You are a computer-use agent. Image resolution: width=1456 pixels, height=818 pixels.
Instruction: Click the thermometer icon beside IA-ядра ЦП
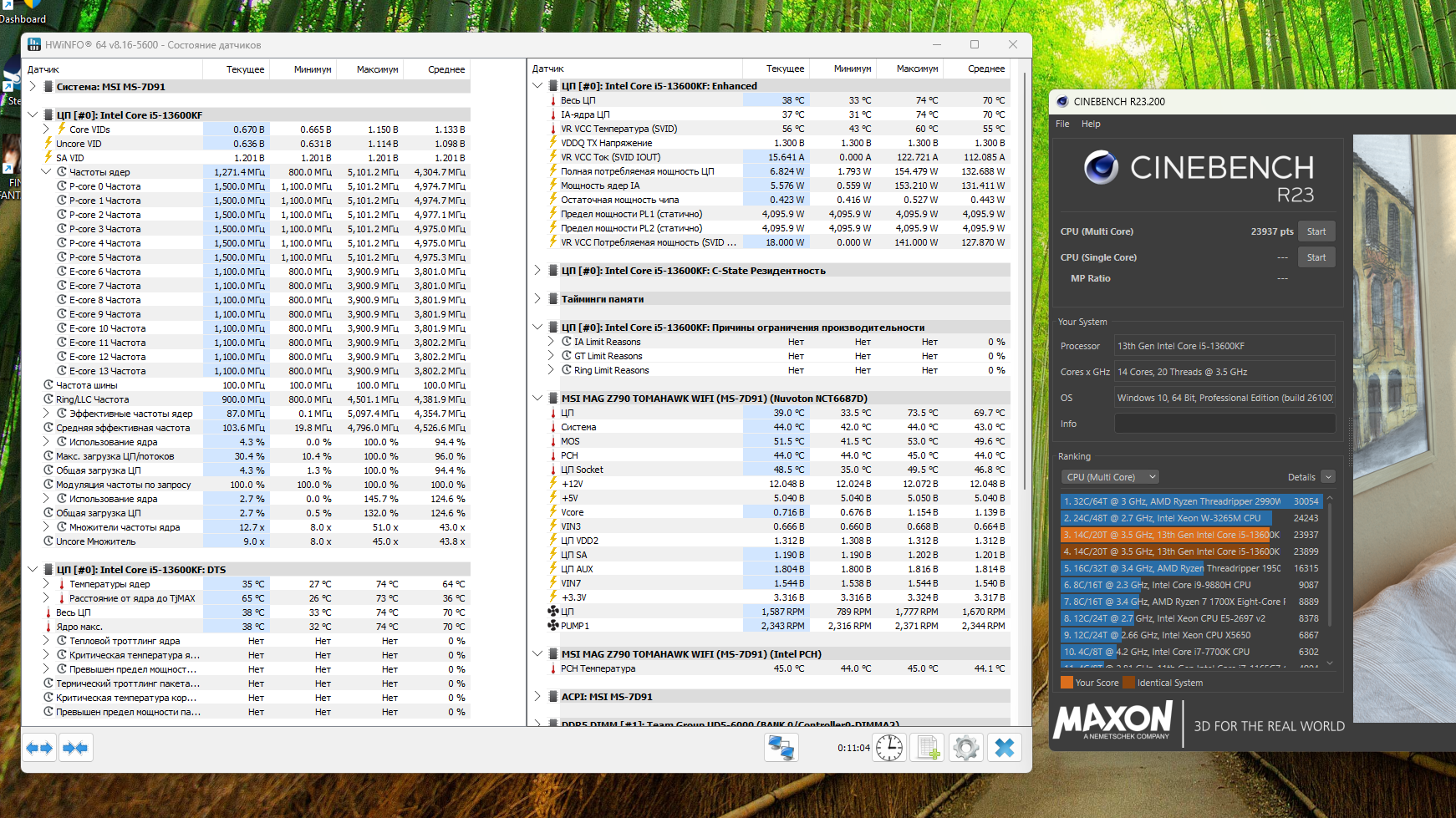point(552,114)
